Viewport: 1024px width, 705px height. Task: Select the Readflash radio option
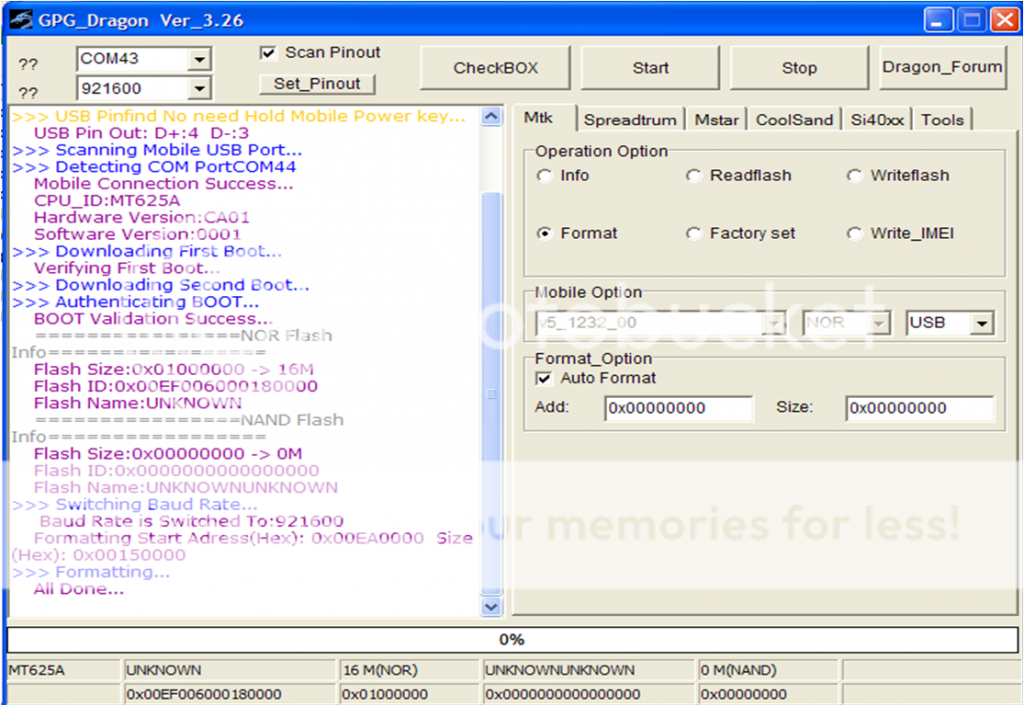694,176
